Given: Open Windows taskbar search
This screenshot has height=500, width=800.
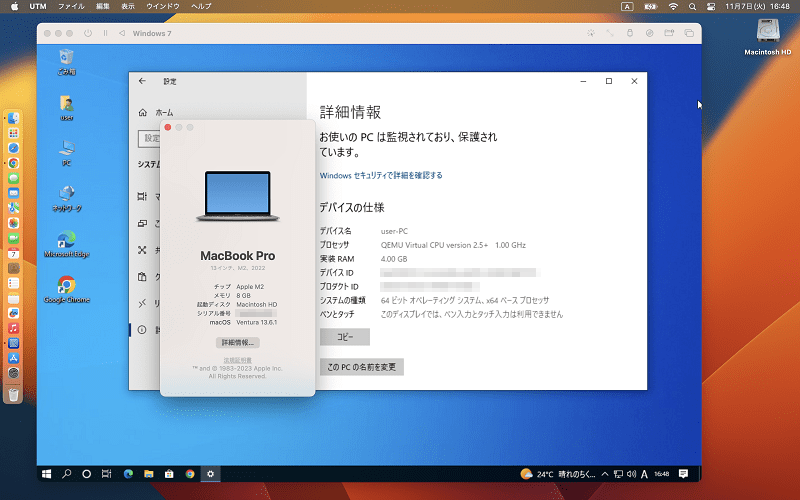Looking at the screenshot, I should [x=66, y=474].
